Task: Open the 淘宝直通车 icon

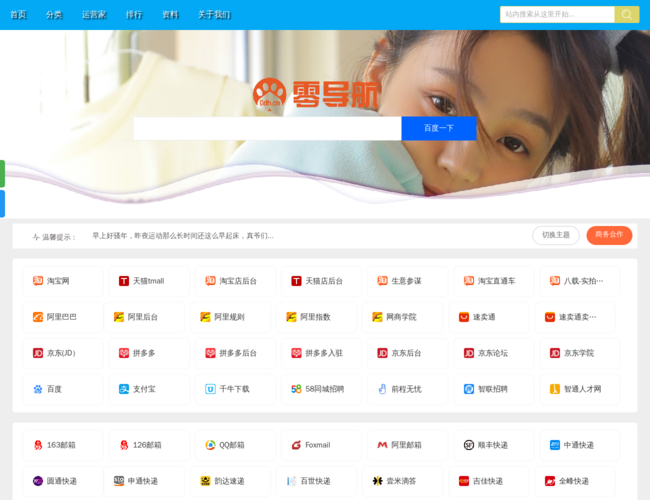Action: pyautogui.click(x=469, y=281)
